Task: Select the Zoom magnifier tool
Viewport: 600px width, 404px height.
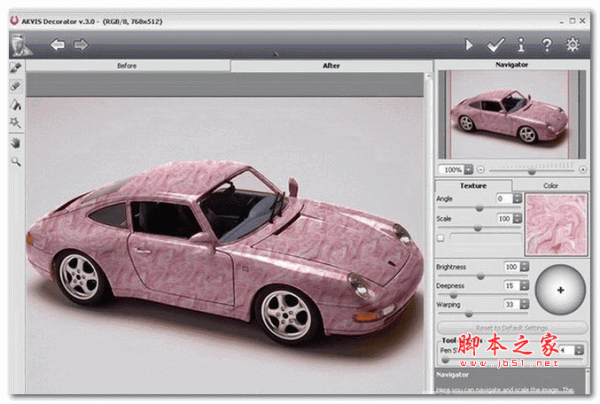Action: (x=16, y=159)
